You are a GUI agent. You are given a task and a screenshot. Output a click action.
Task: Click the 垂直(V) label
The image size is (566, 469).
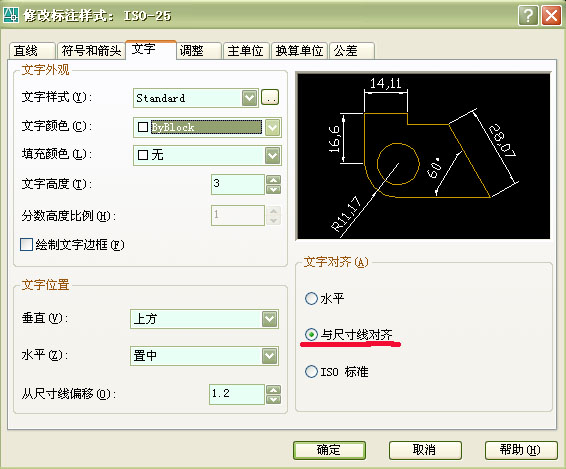[45, 318]
